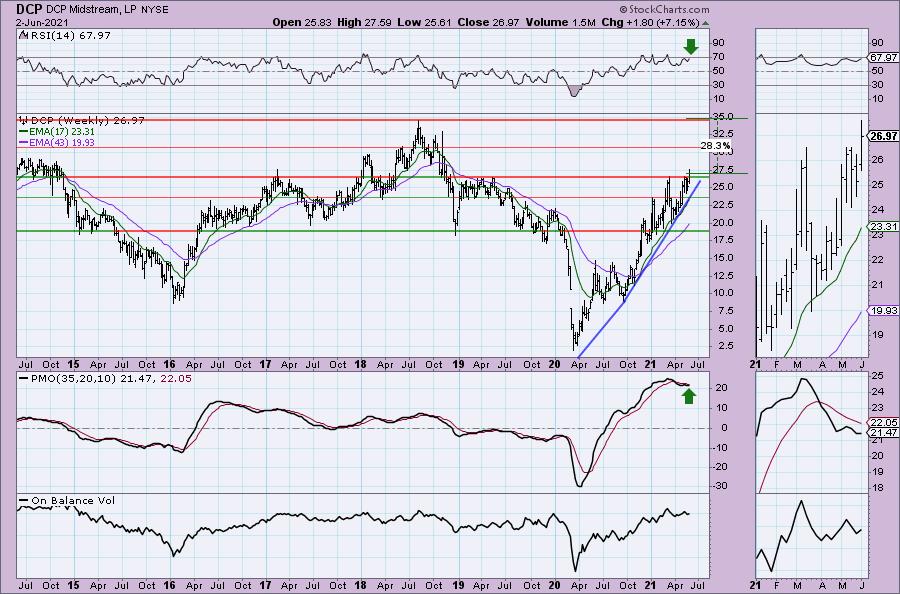
Task: Click the green up-triangle beside the Chg value
Action: pos(705,23)
